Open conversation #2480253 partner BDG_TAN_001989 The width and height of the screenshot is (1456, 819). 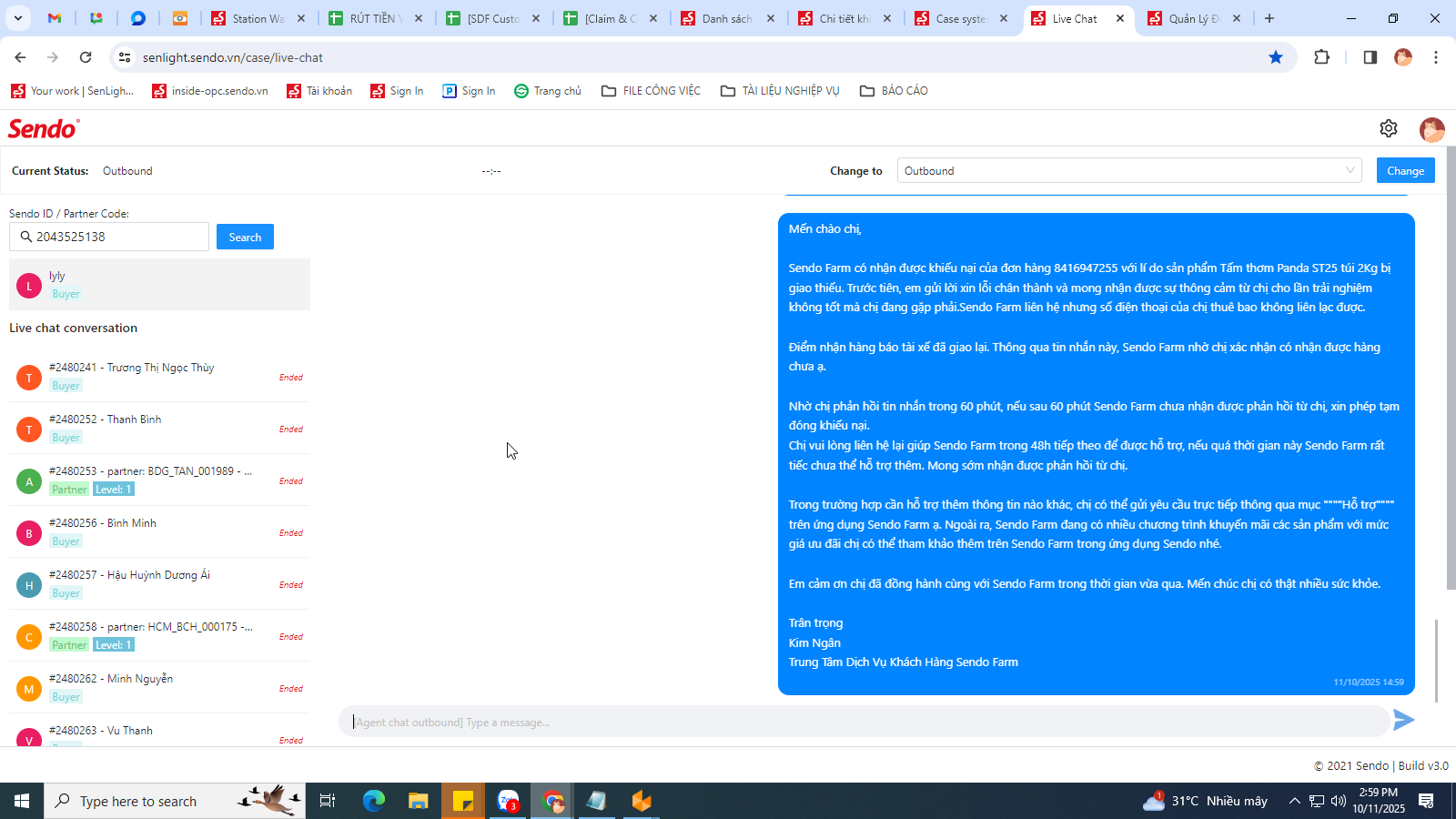pos(159,480)
